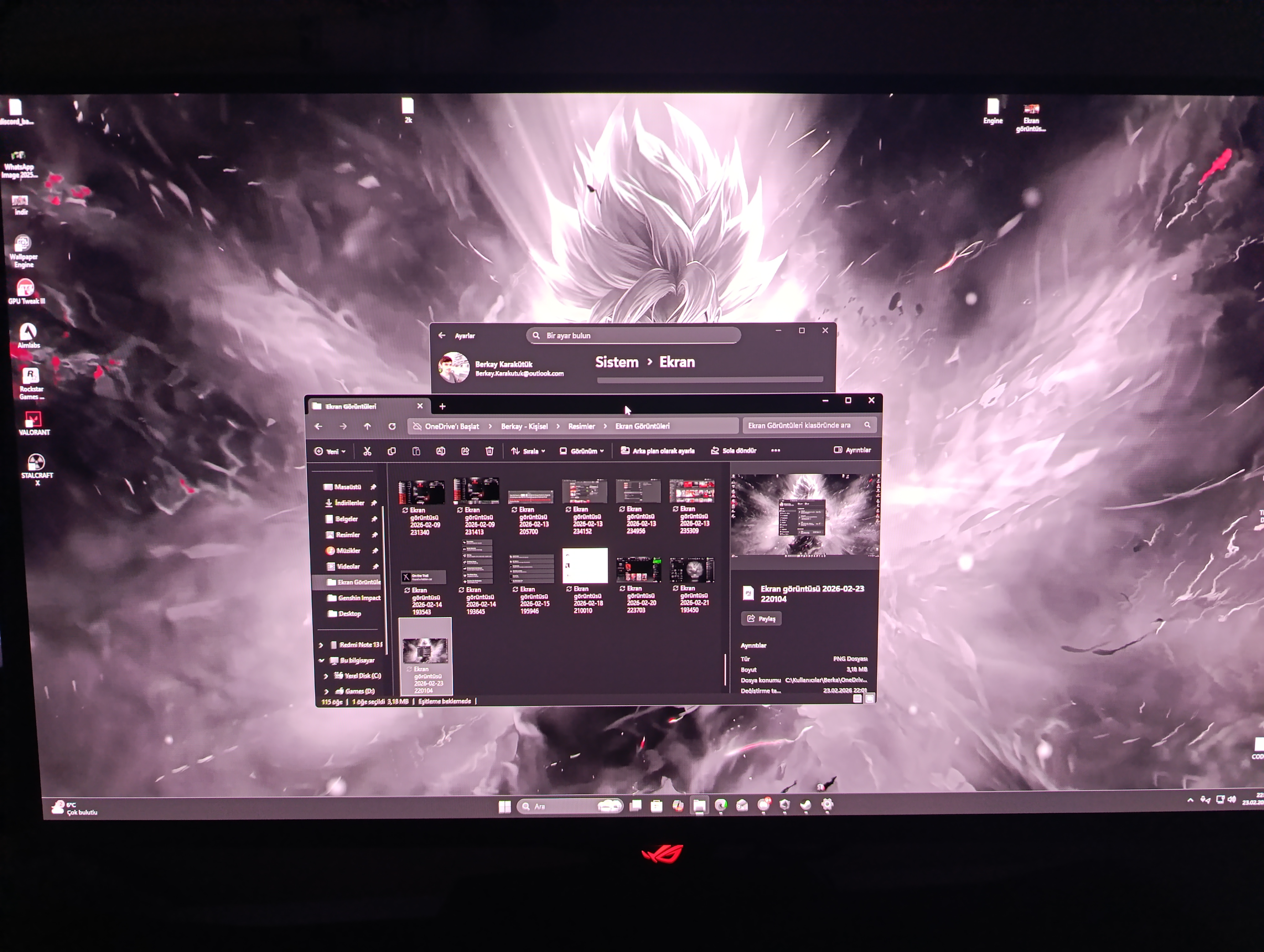
Task: Go up one folder level in File Explorer
Action: (368, 426)
